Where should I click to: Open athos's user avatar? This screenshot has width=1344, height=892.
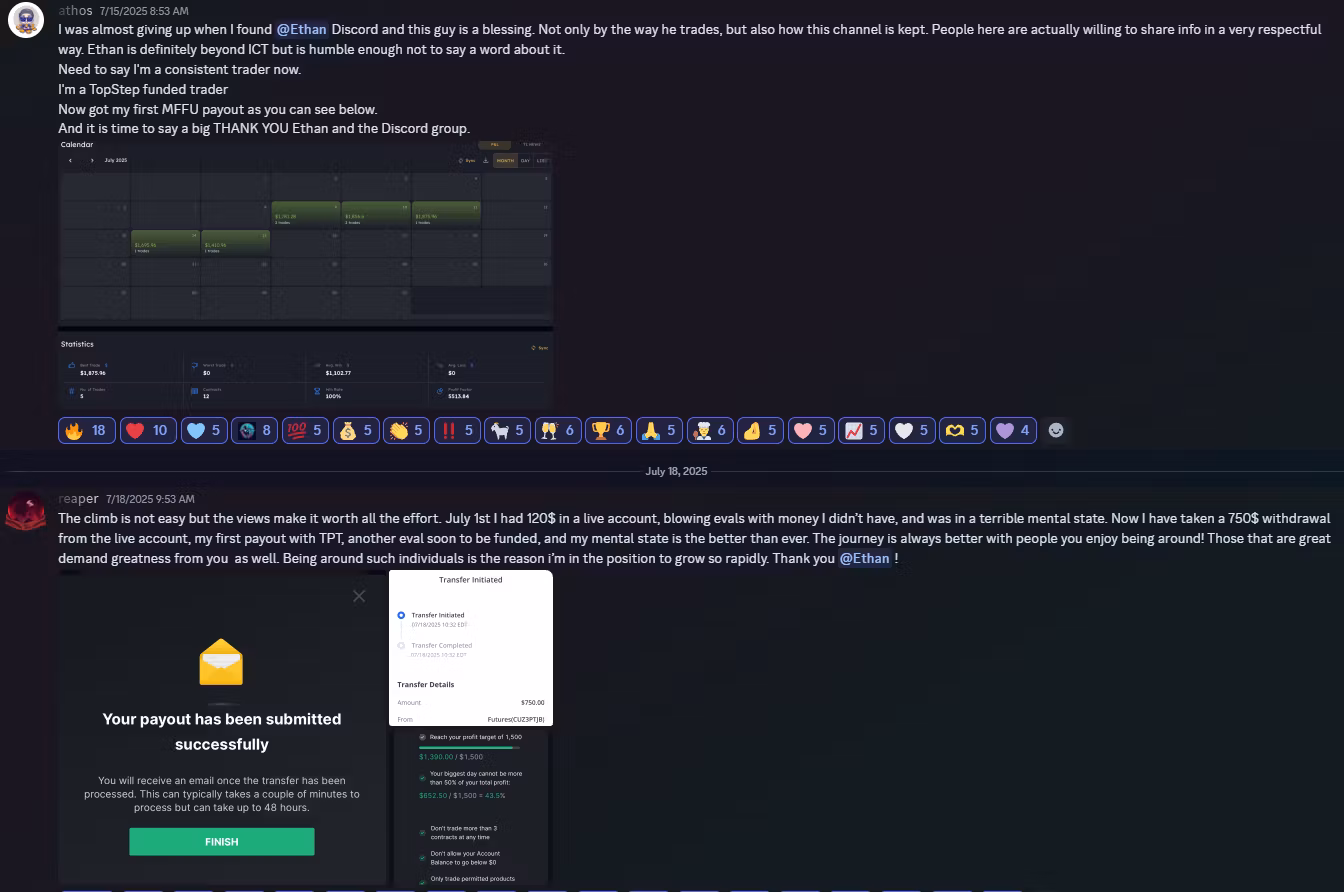(25, 21)
